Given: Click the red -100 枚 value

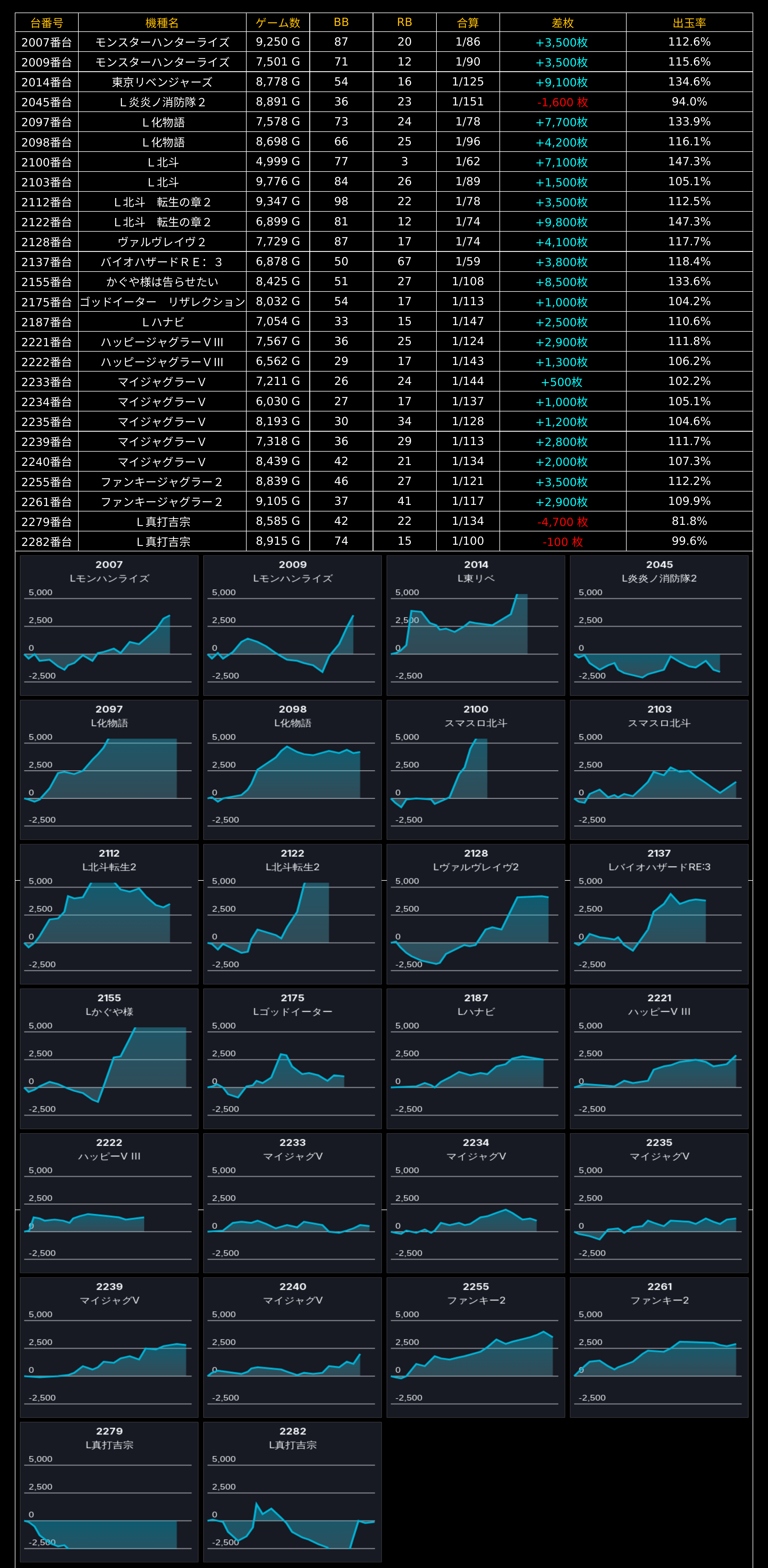Looking at the screenshot, I should pos(563,542).
